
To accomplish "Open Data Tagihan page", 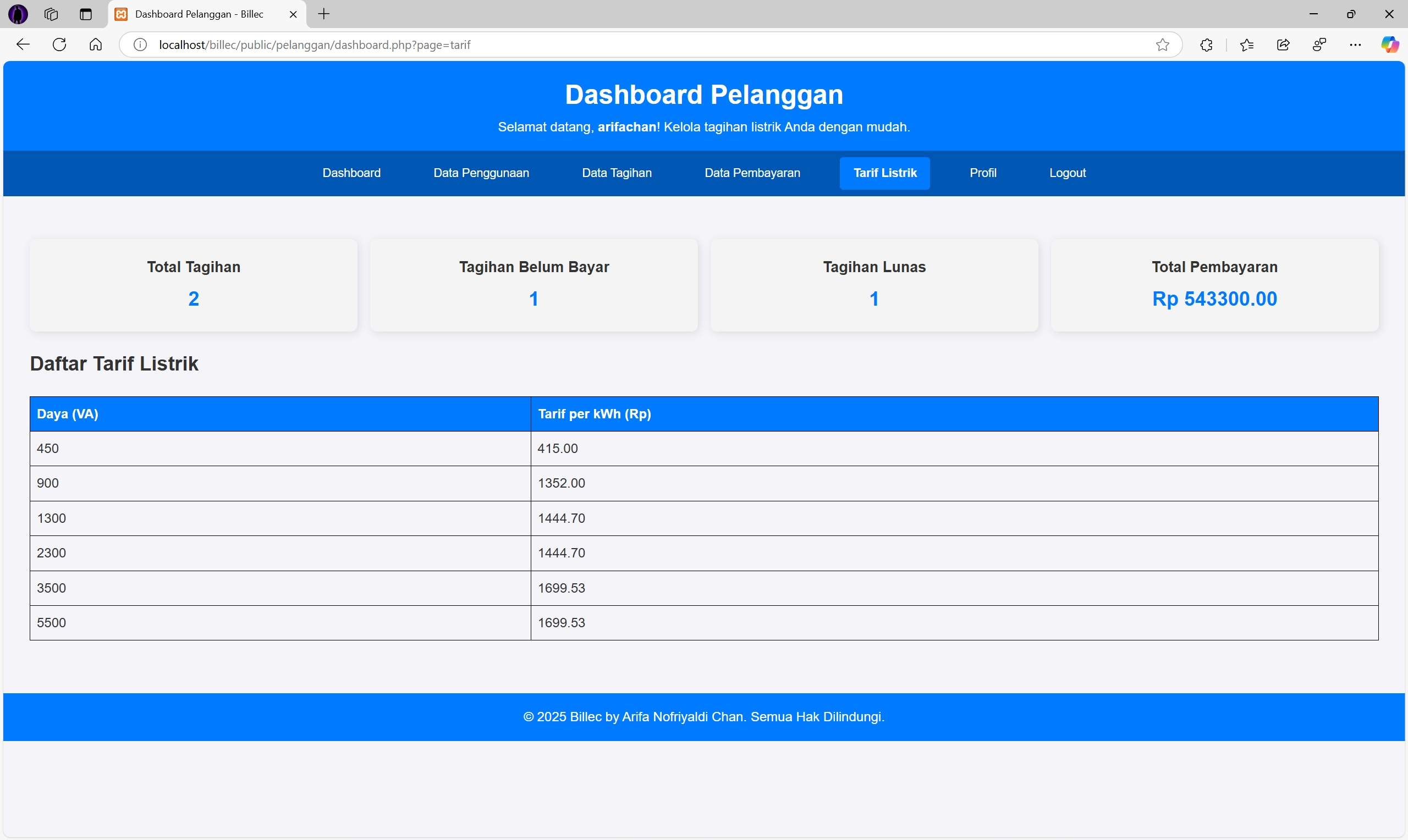I will point(617,173).
